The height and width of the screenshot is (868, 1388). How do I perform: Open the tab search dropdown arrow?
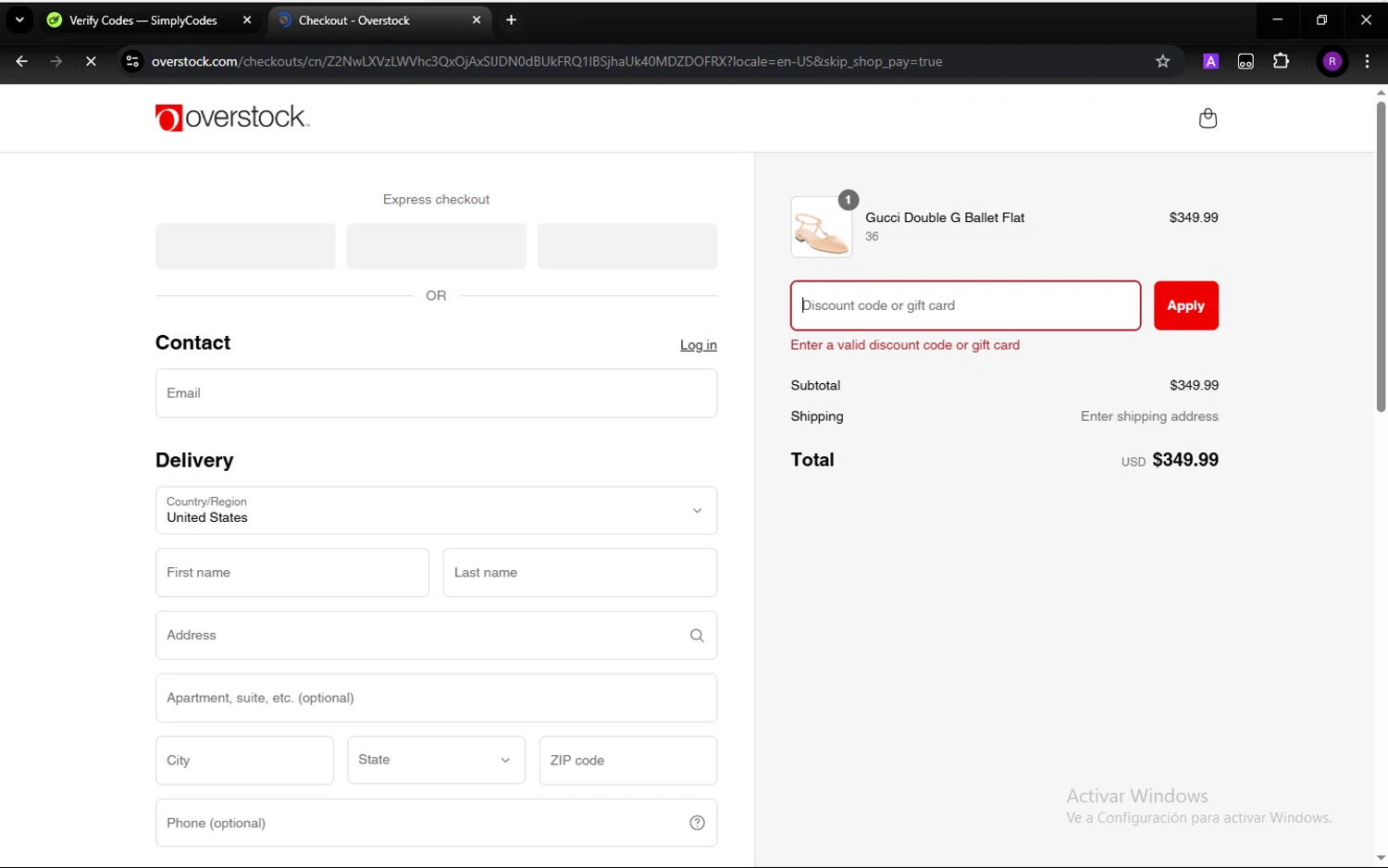pos(19,20)
